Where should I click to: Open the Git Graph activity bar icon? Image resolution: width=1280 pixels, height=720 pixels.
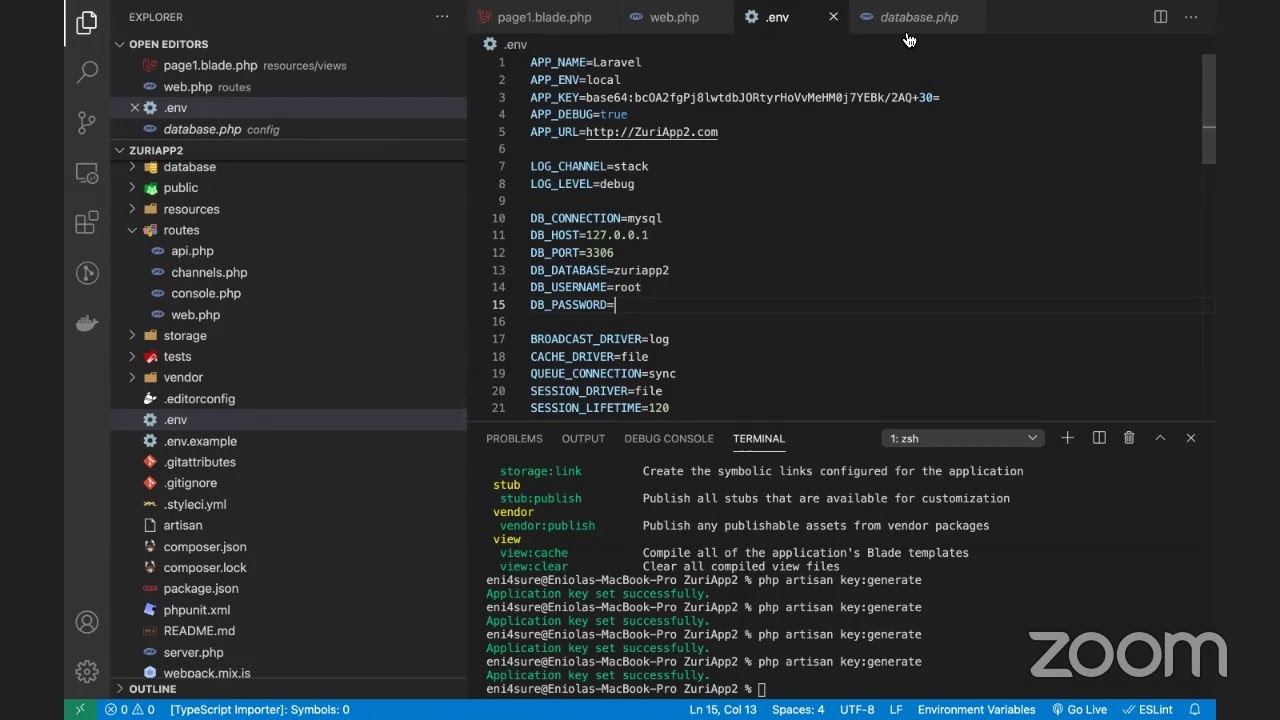point(87,272)
